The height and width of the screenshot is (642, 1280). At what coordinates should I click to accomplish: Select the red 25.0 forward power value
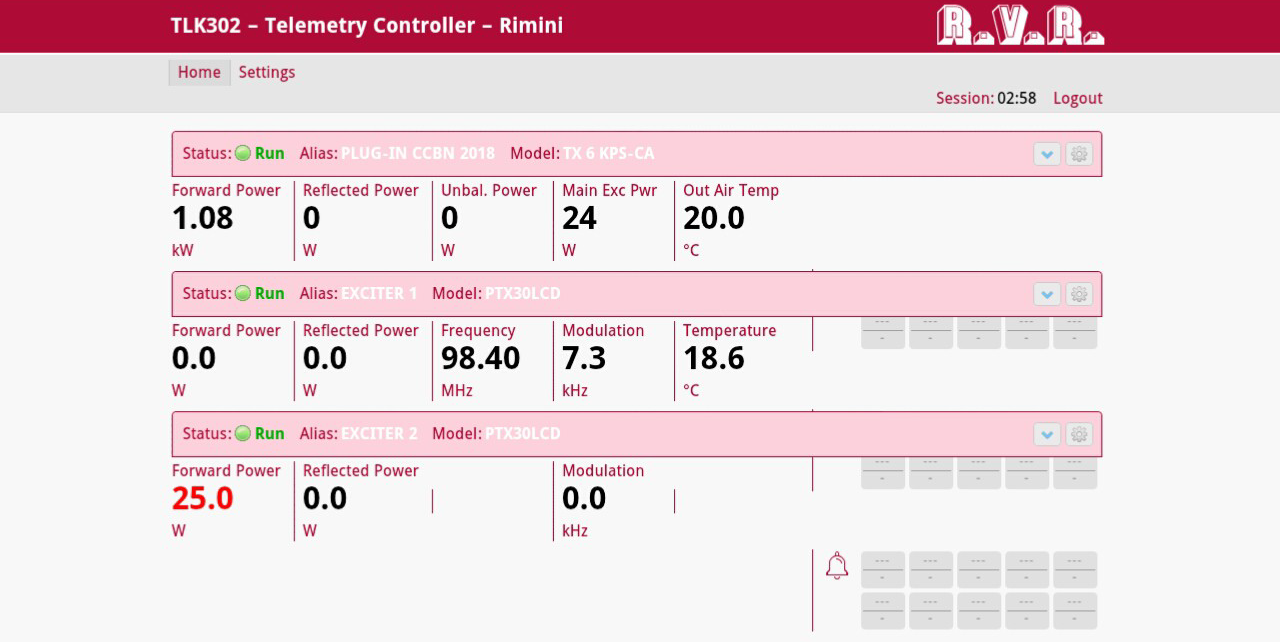click(203, 498)
